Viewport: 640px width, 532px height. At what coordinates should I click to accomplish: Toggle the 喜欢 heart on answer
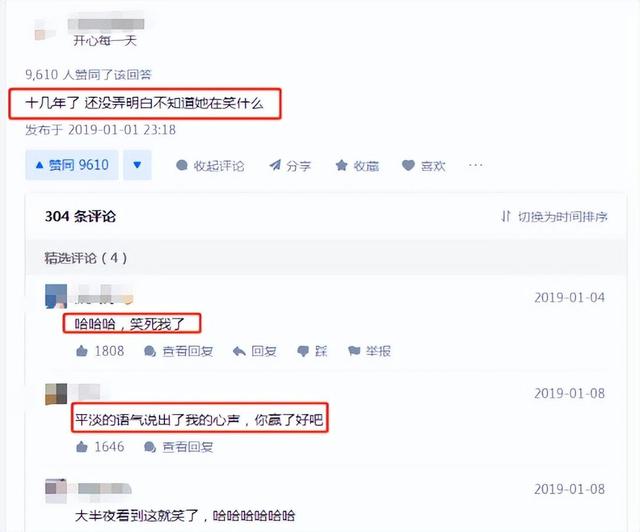click(x=423, y=166)
